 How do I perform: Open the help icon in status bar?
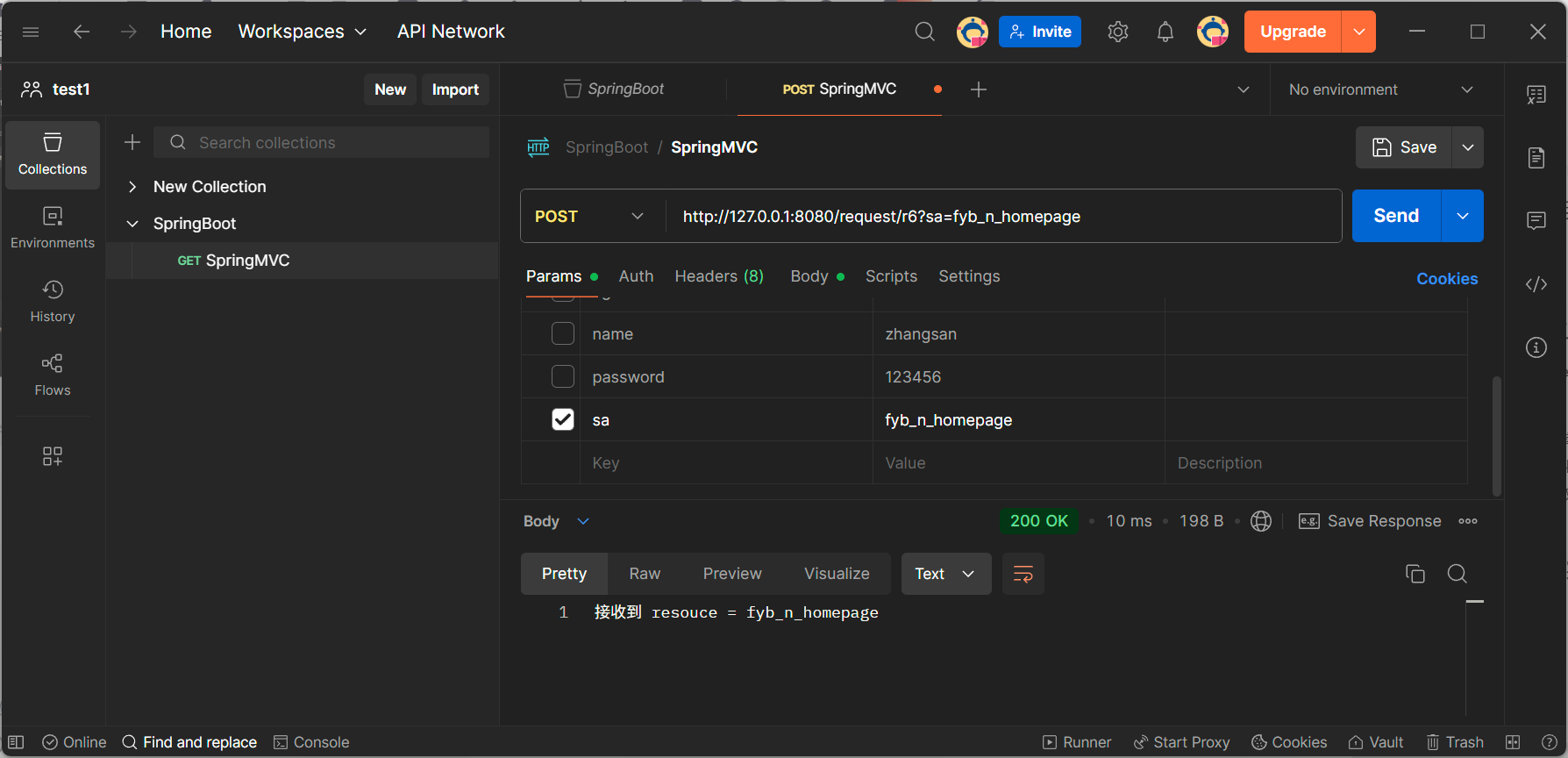[1550, 742]
